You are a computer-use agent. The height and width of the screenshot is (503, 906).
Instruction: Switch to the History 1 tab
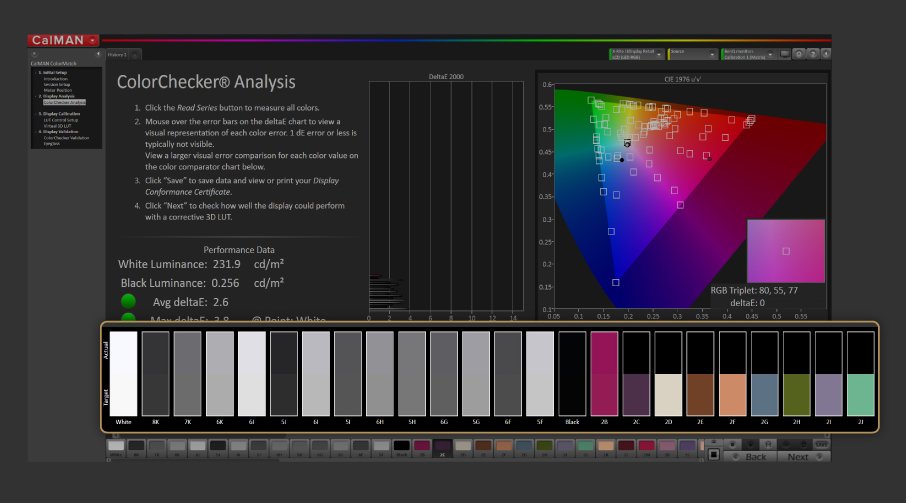117,55
